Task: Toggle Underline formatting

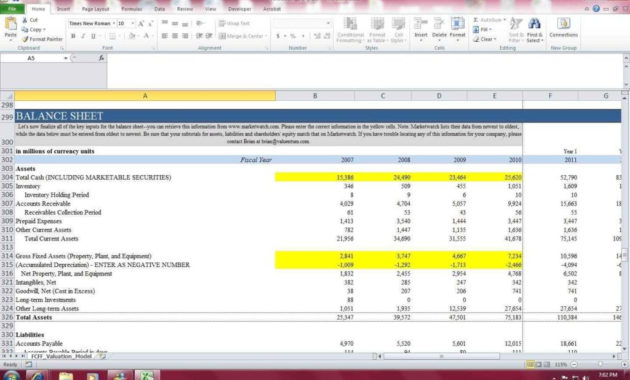Action: [x=93, y=36]
